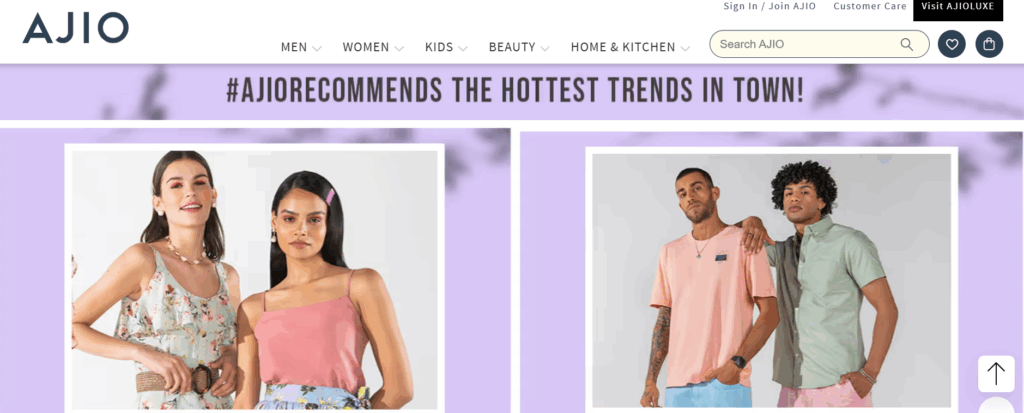Click the Visit AJIOLUXE button
This screenshot has height=413, width=1024.
(x=958, y=9)
